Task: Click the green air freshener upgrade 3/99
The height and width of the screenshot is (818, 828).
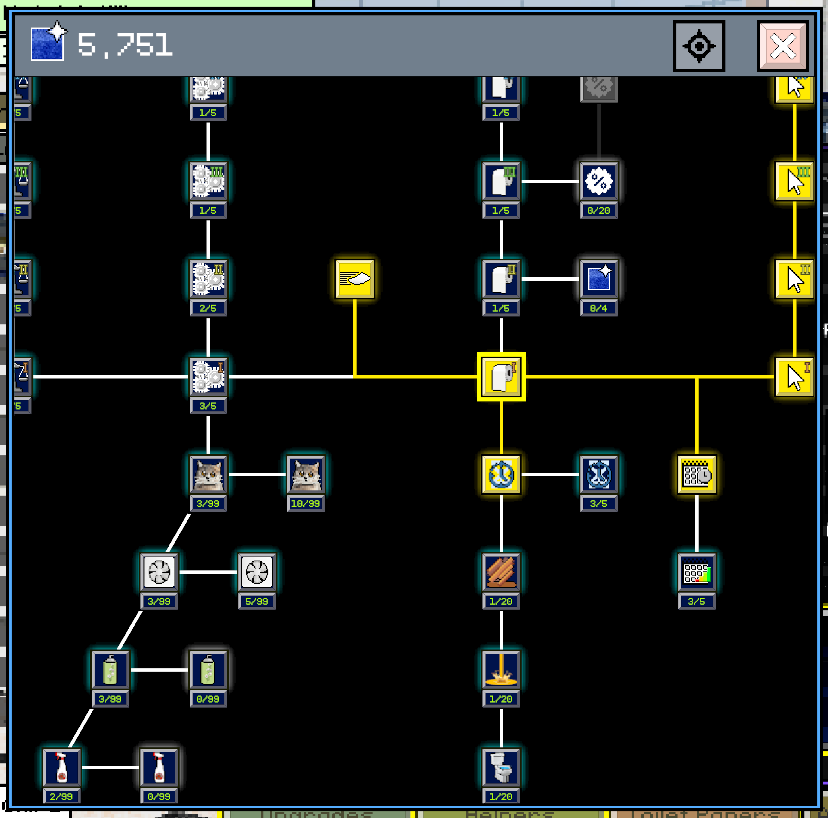Action: pyautogui.click(x=110, y=670)
